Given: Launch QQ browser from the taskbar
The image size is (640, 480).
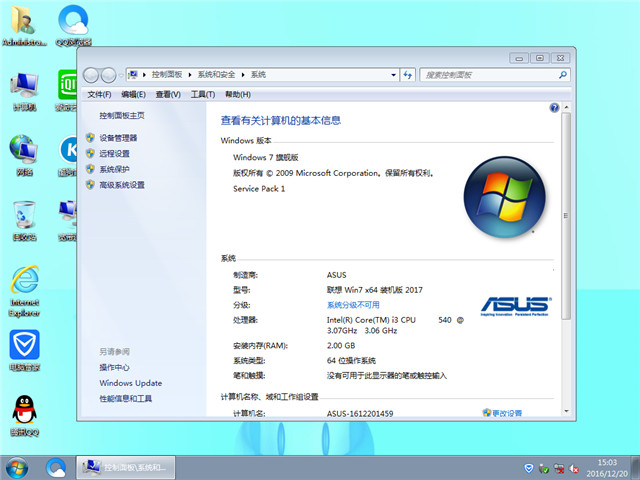Looking at the screenshot, I should pyautogui.click(x=56, y=468).
